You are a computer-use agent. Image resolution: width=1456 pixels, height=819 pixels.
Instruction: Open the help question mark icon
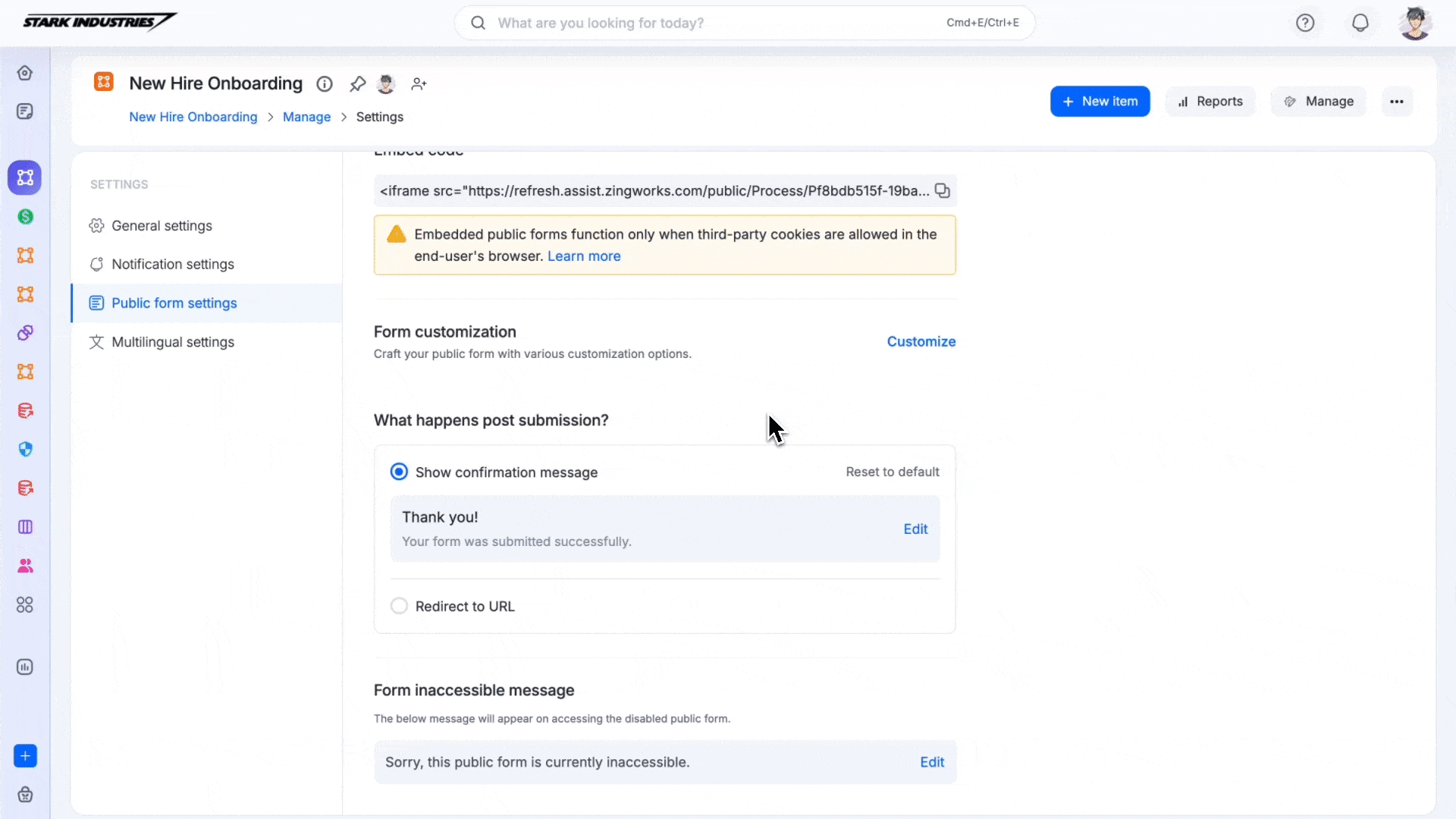point(1305,23)
